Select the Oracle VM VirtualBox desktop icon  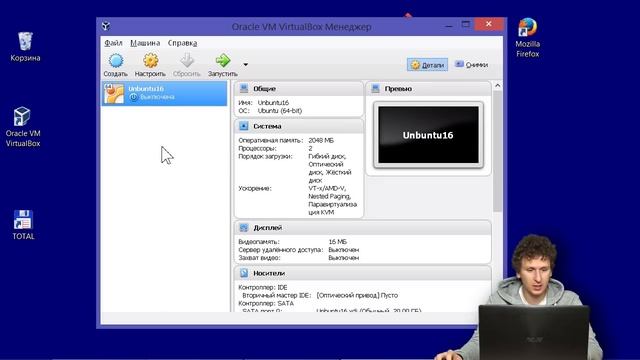pos(23,127)
